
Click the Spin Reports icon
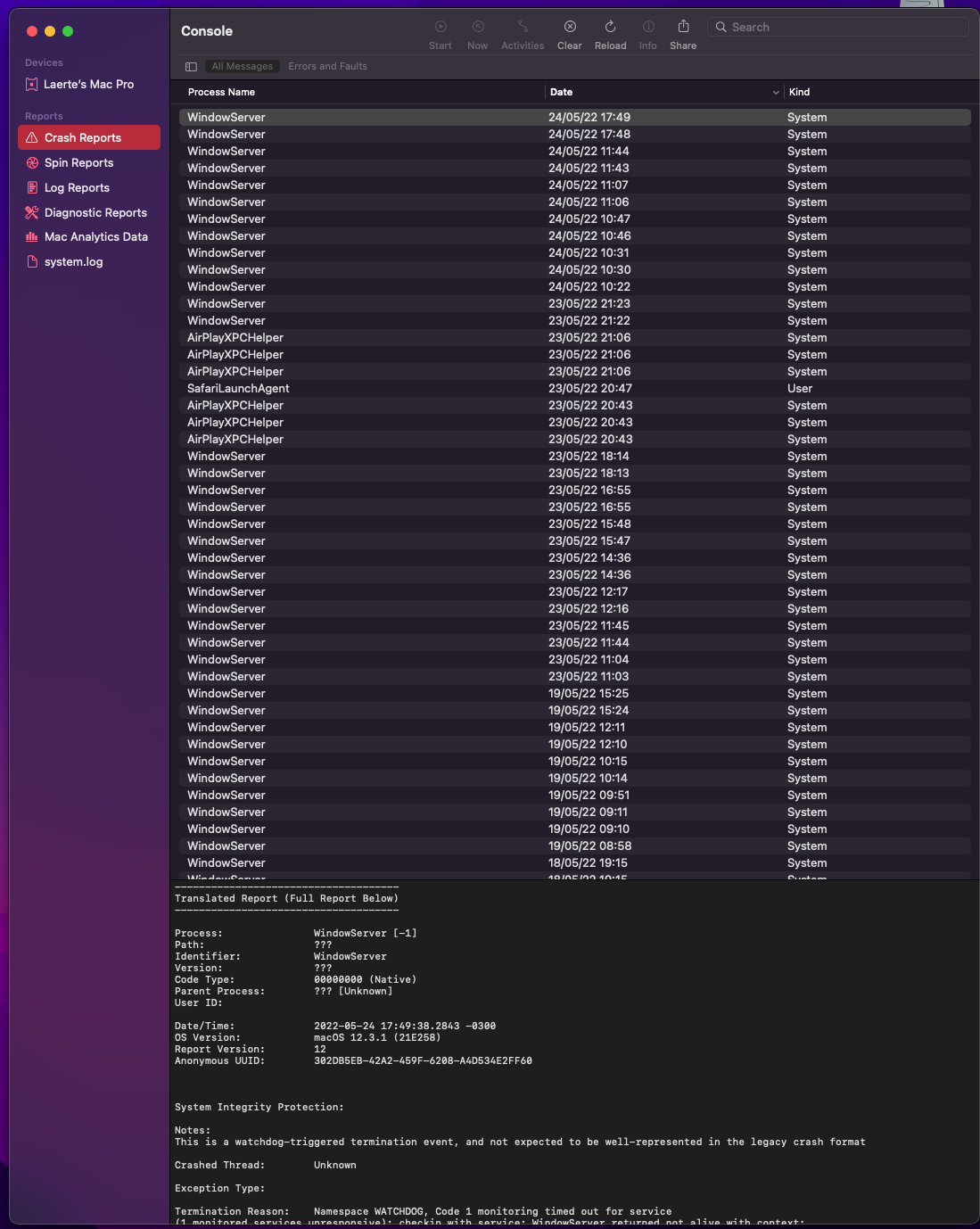coord(32,162)
